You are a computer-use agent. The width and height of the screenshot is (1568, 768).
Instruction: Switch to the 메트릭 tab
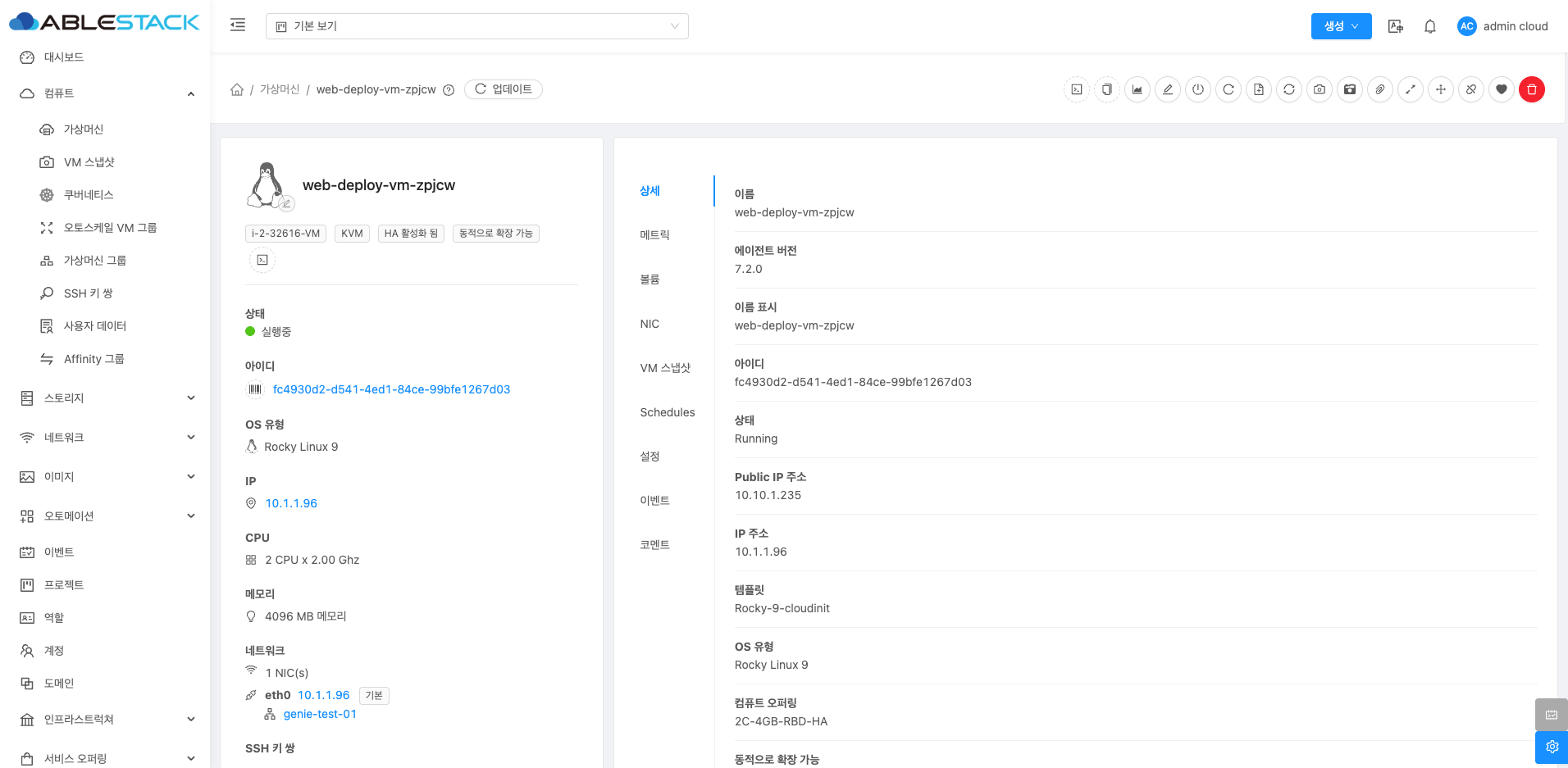click(654, 235)
